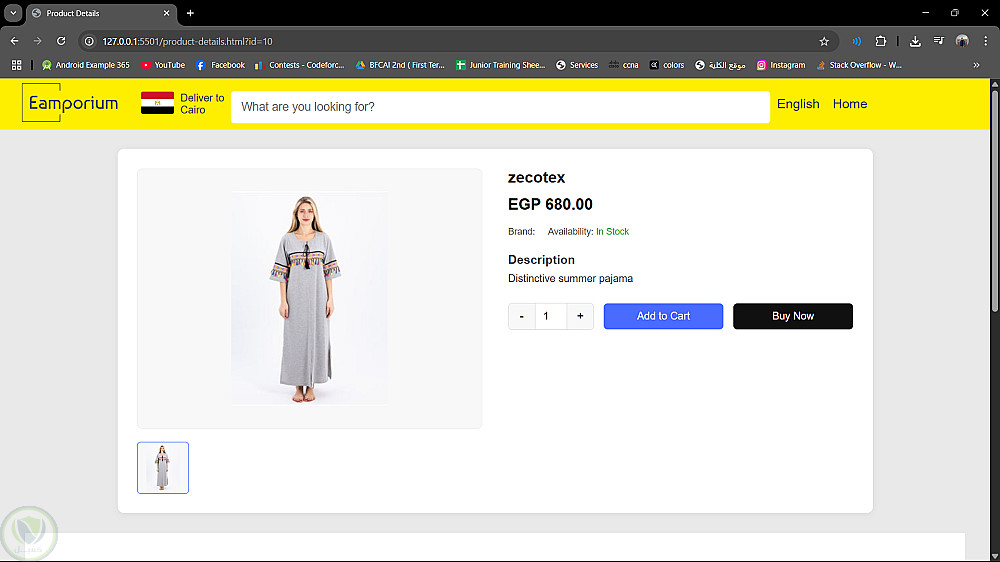Select the pajama thumbnail image
This screenshot has height=562, width=1000.
pyautogui.click(x=163, y=468)
